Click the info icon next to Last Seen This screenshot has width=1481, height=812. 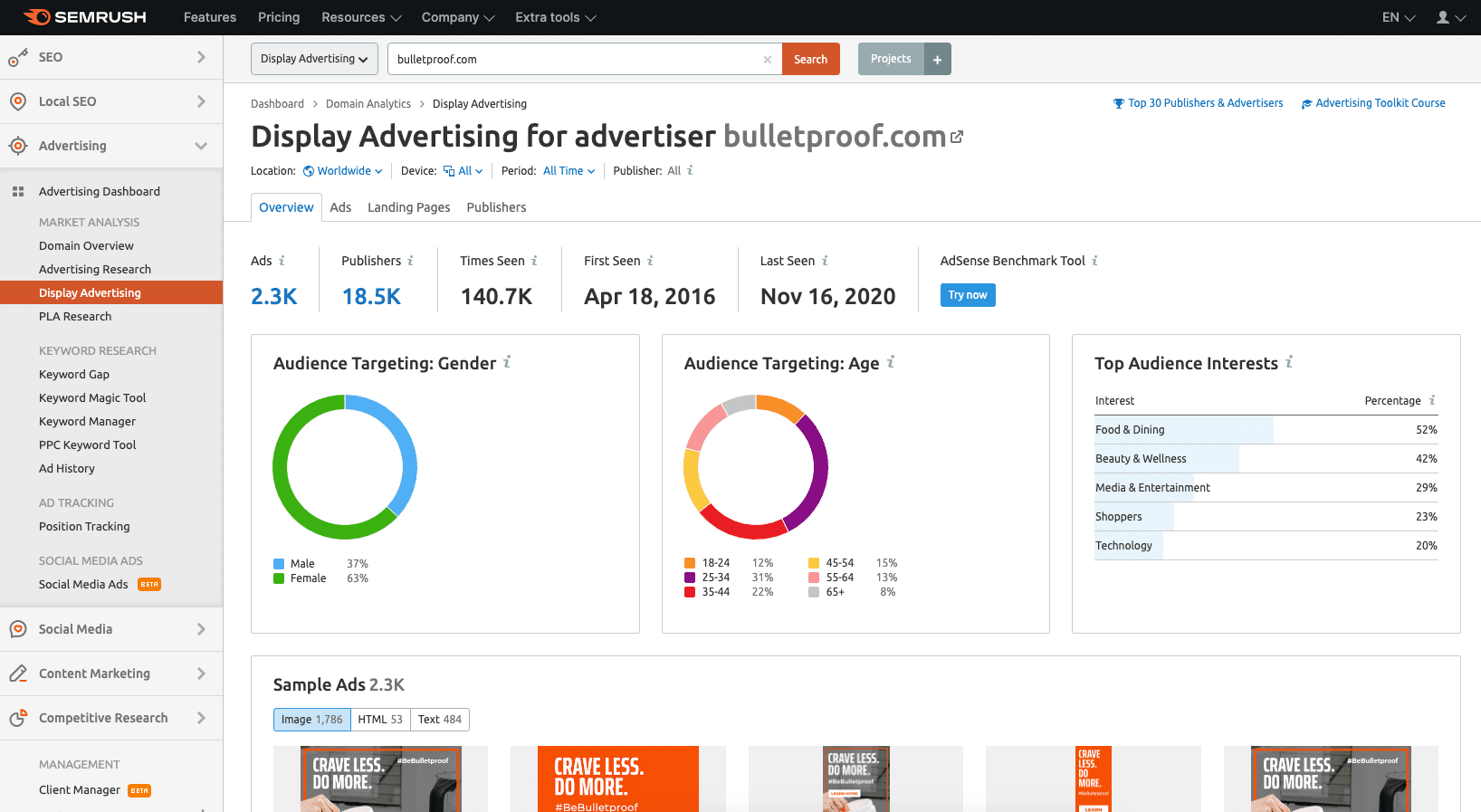tap(825, 261)
